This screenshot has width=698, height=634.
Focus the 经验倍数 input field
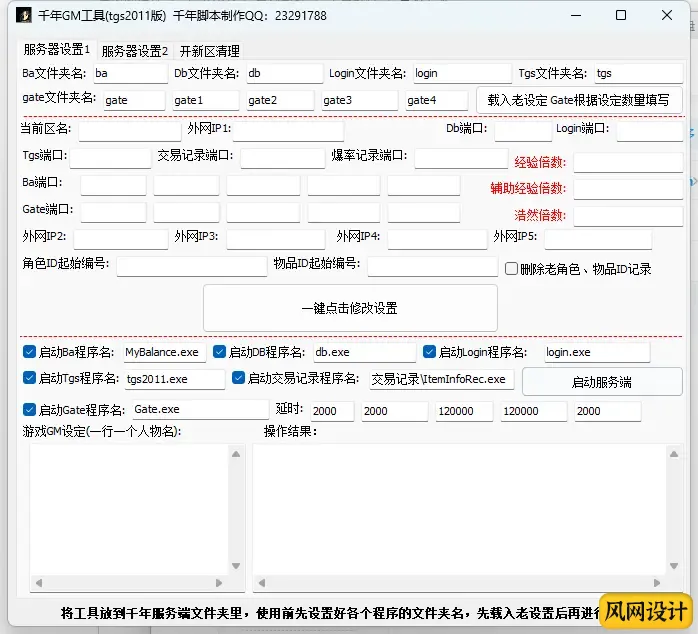(627, 162)
